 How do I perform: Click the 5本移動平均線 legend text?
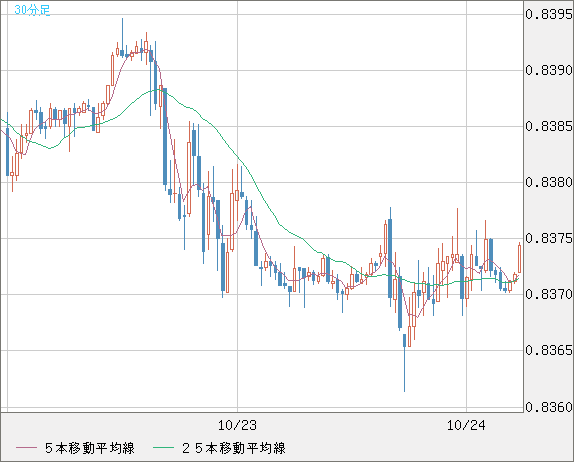click(90, 448)
